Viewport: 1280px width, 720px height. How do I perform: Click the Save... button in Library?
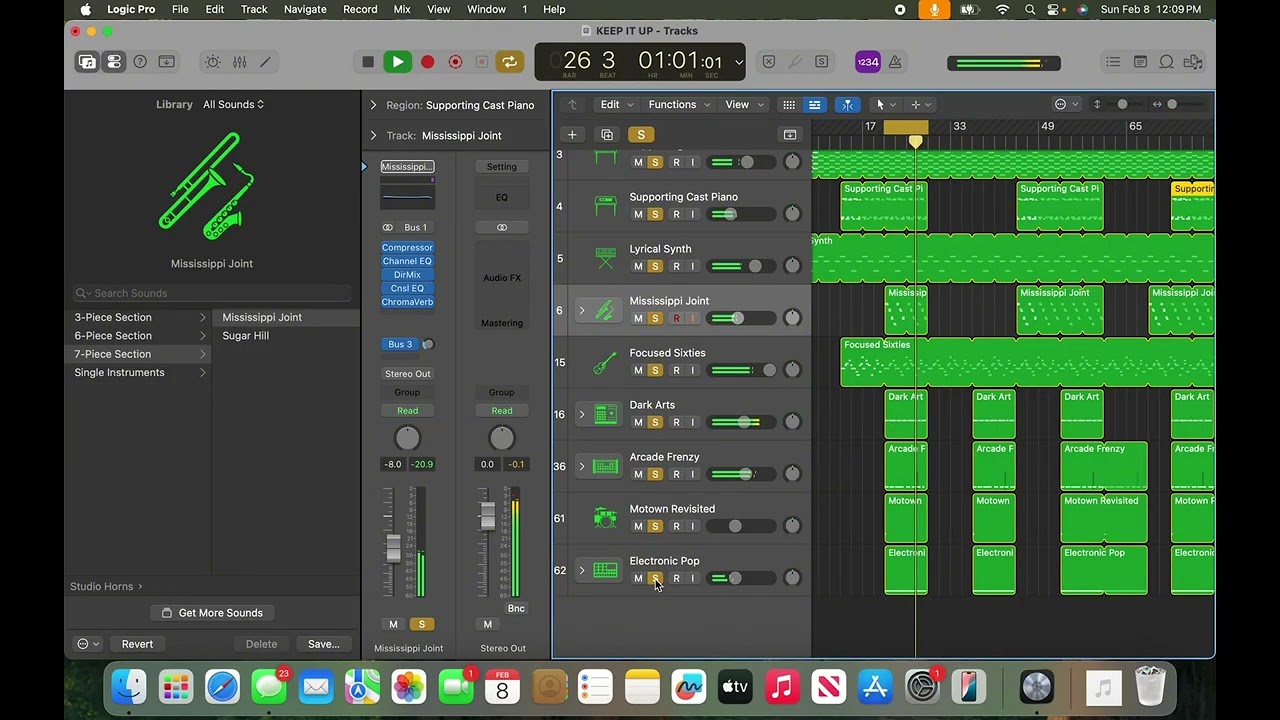pos(323,644)
